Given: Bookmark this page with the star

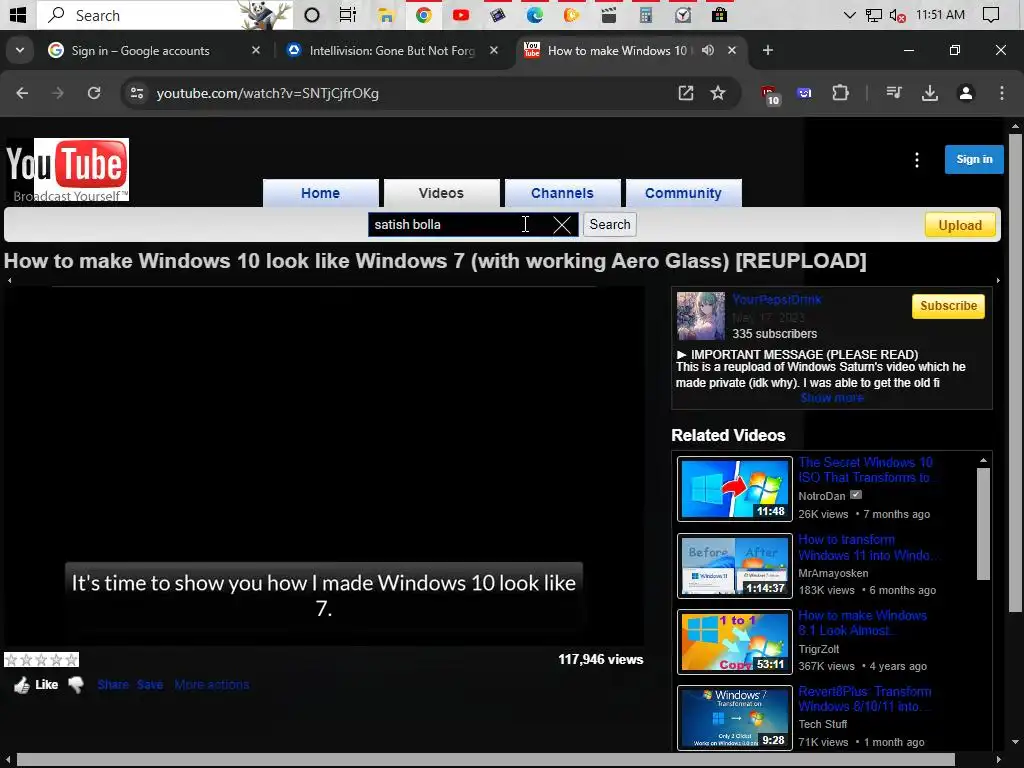Looking at the screenshot, I should coord(718,93).
